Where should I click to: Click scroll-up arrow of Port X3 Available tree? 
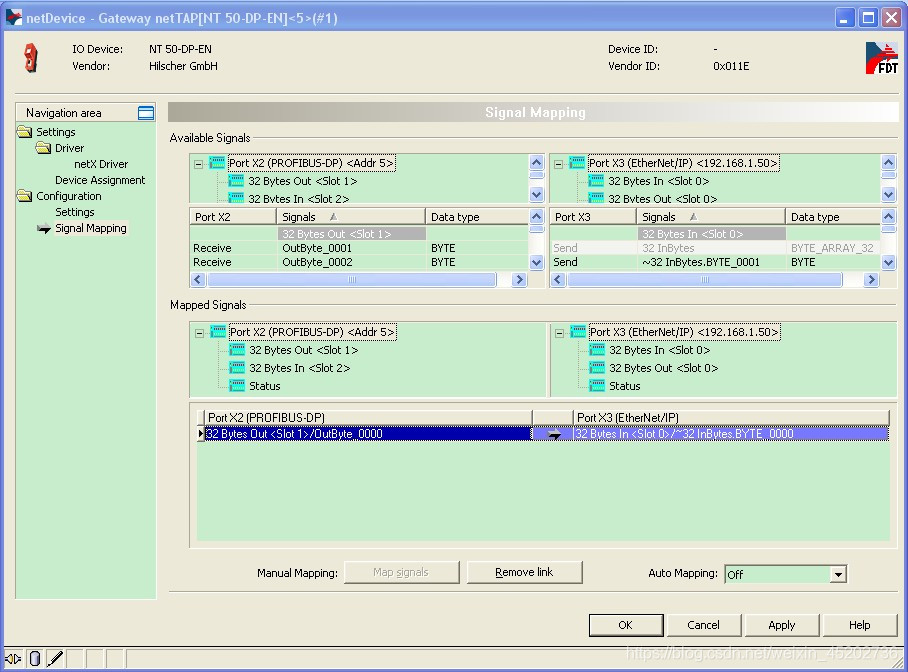point(888,162)
